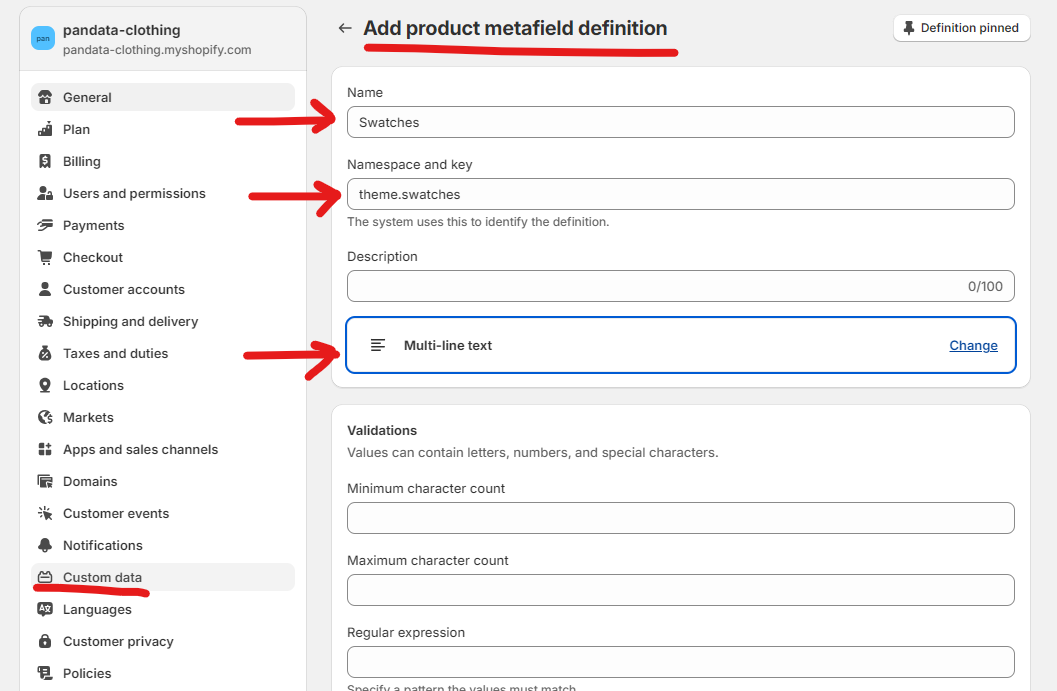Click the Markets globe icon
Screen dimensions: 1057x691
[45, 417]
